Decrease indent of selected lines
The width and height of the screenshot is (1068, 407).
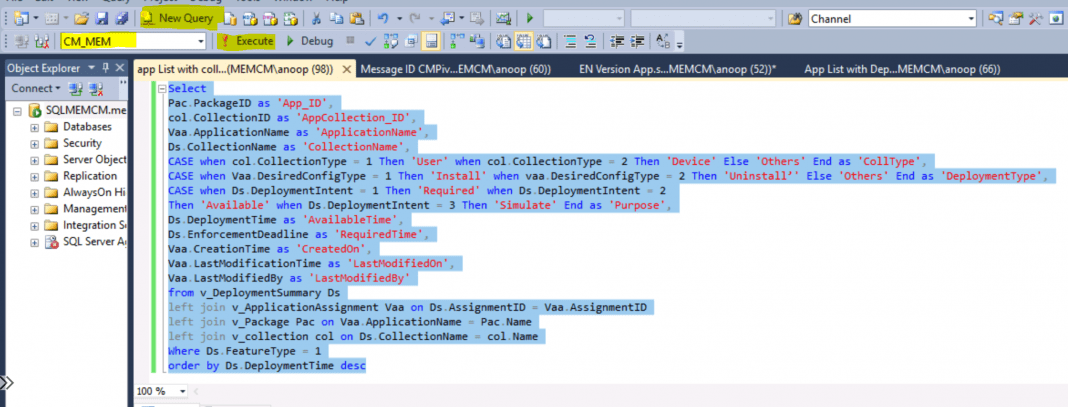617,41
